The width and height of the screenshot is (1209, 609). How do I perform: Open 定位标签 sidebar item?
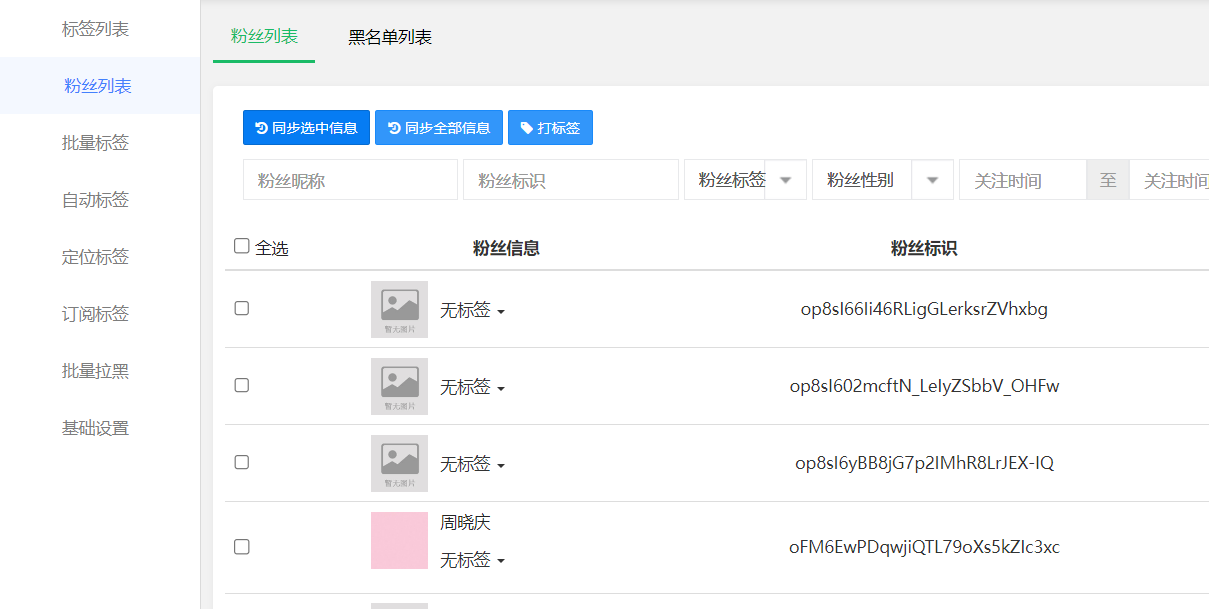(x=96, y=257)
